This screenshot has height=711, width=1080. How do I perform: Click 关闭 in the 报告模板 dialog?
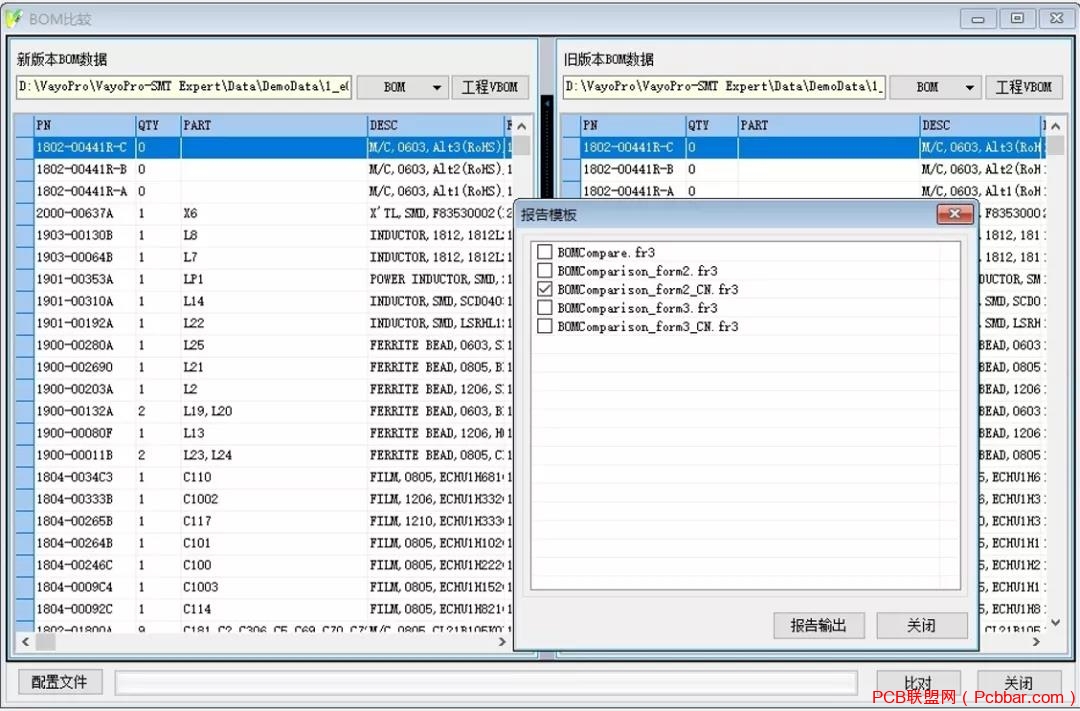[x=922, y=626]
